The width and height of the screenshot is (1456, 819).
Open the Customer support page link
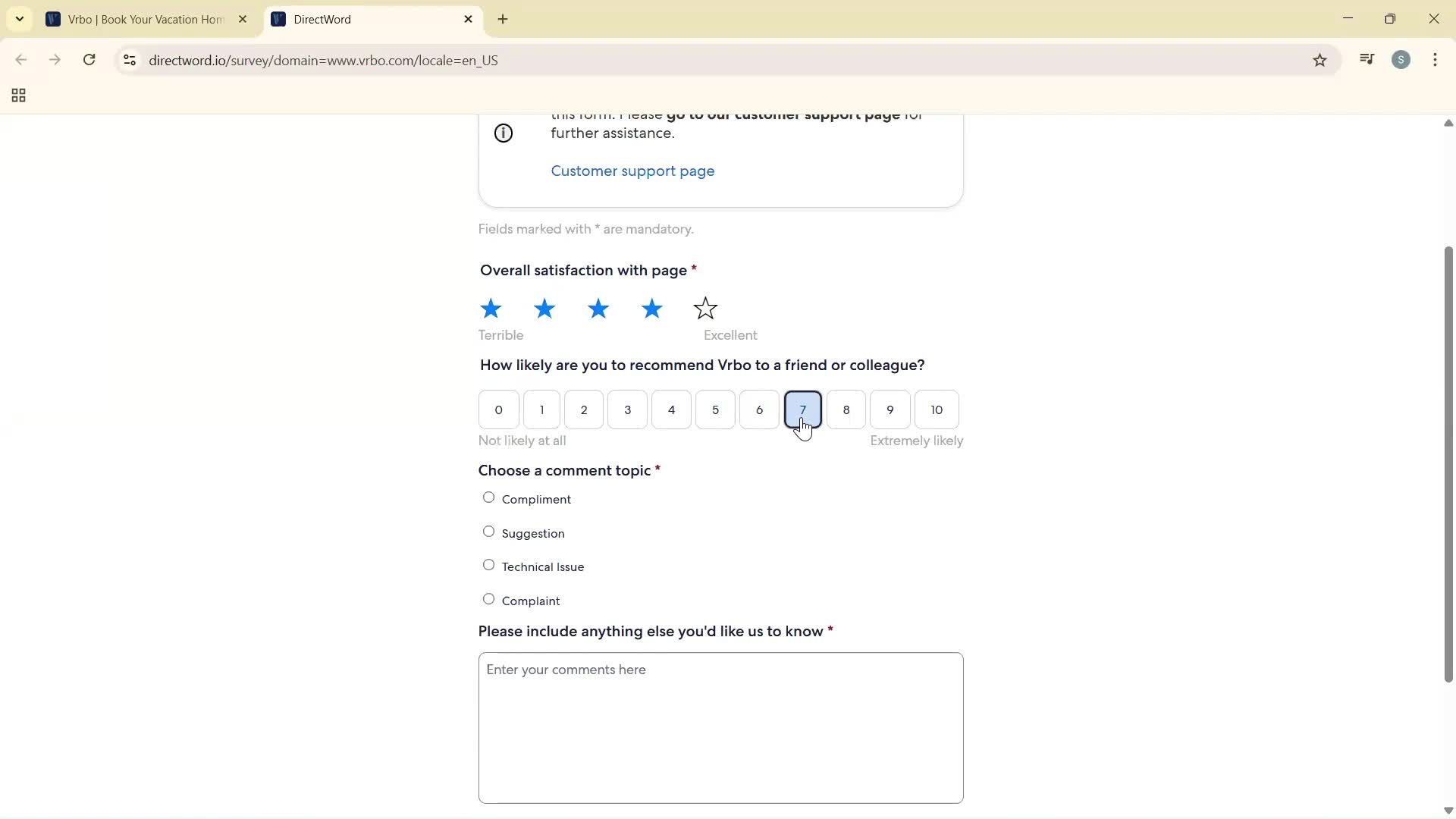click(x=632, y=171)
